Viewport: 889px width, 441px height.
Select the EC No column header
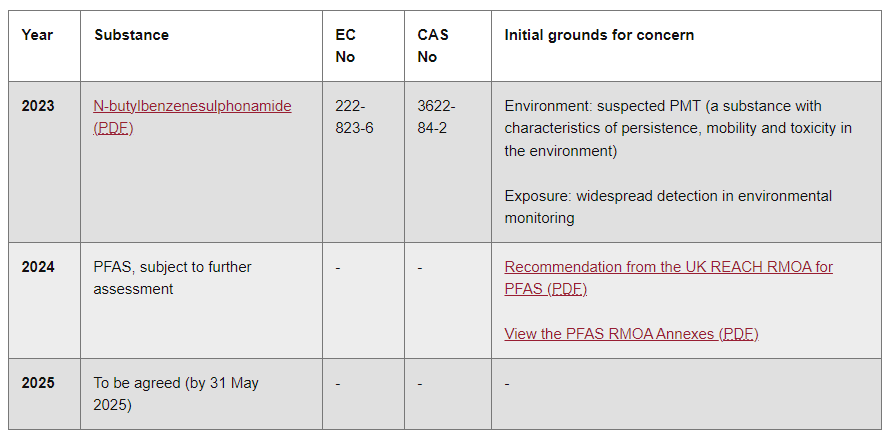[x=345, y=46]
